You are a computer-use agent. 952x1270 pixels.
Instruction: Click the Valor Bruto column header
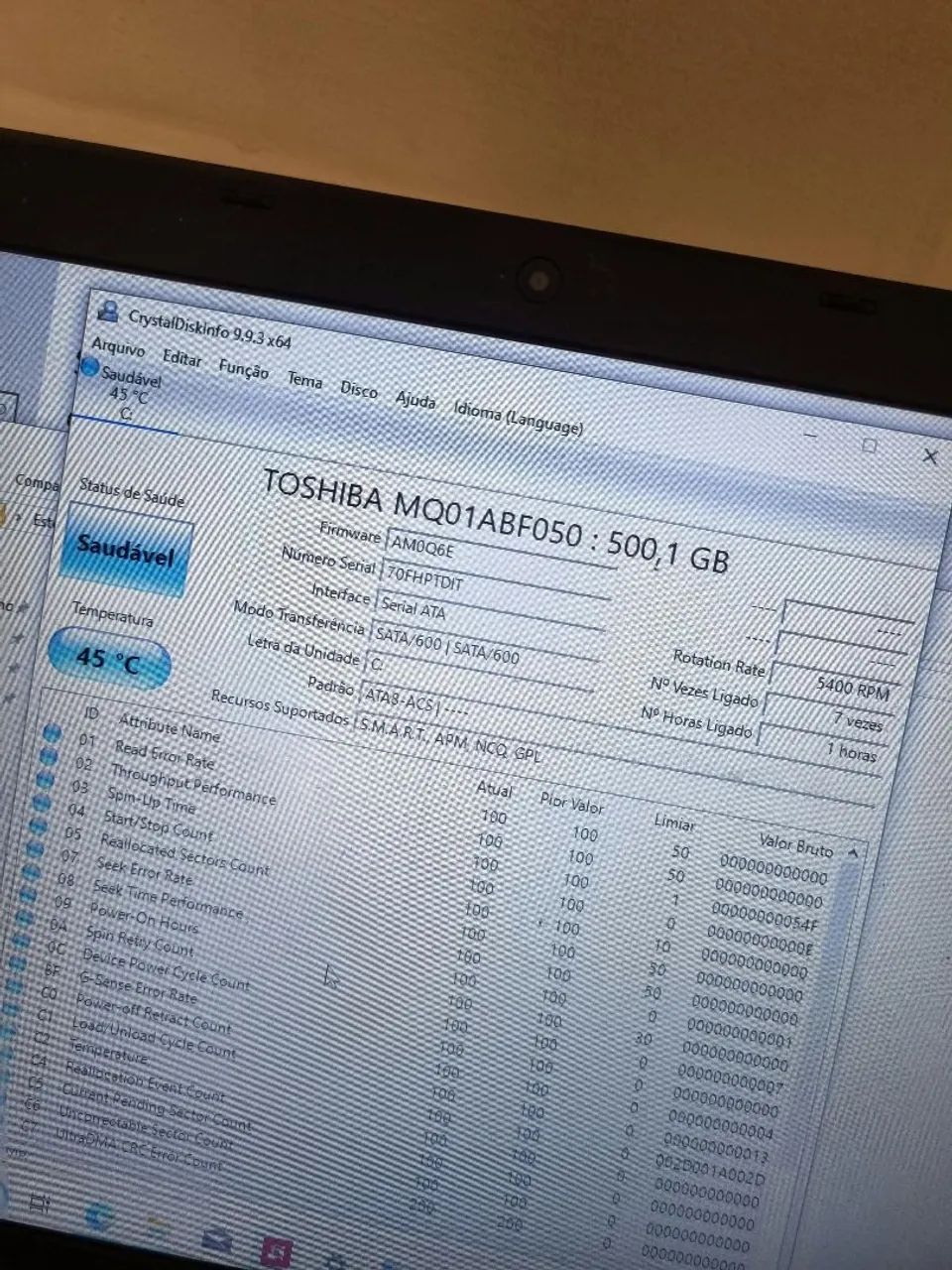[796, 844]
